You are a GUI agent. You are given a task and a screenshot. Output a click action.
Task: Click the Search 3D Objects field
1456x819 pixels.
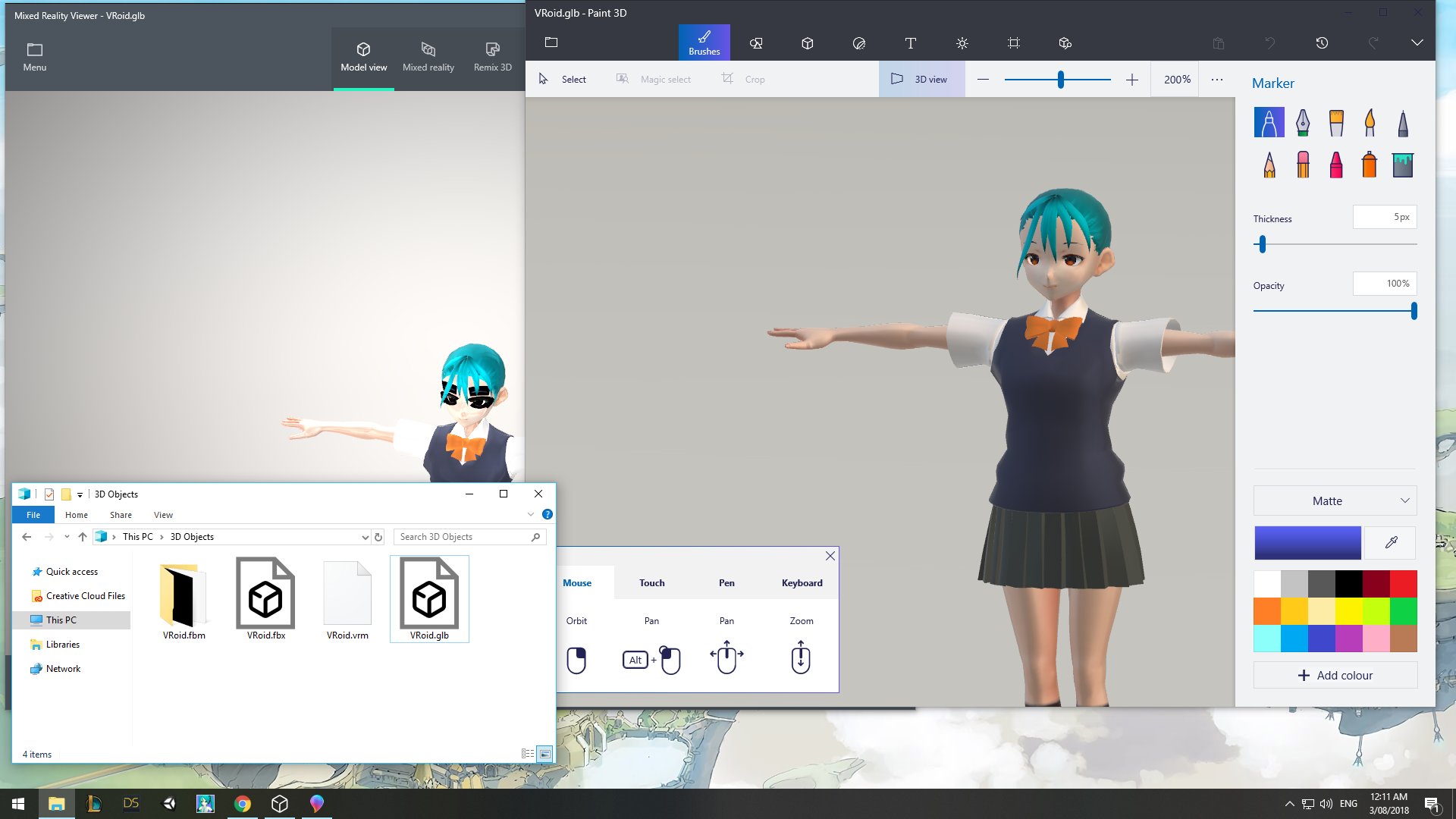click(x=469, y=537)
